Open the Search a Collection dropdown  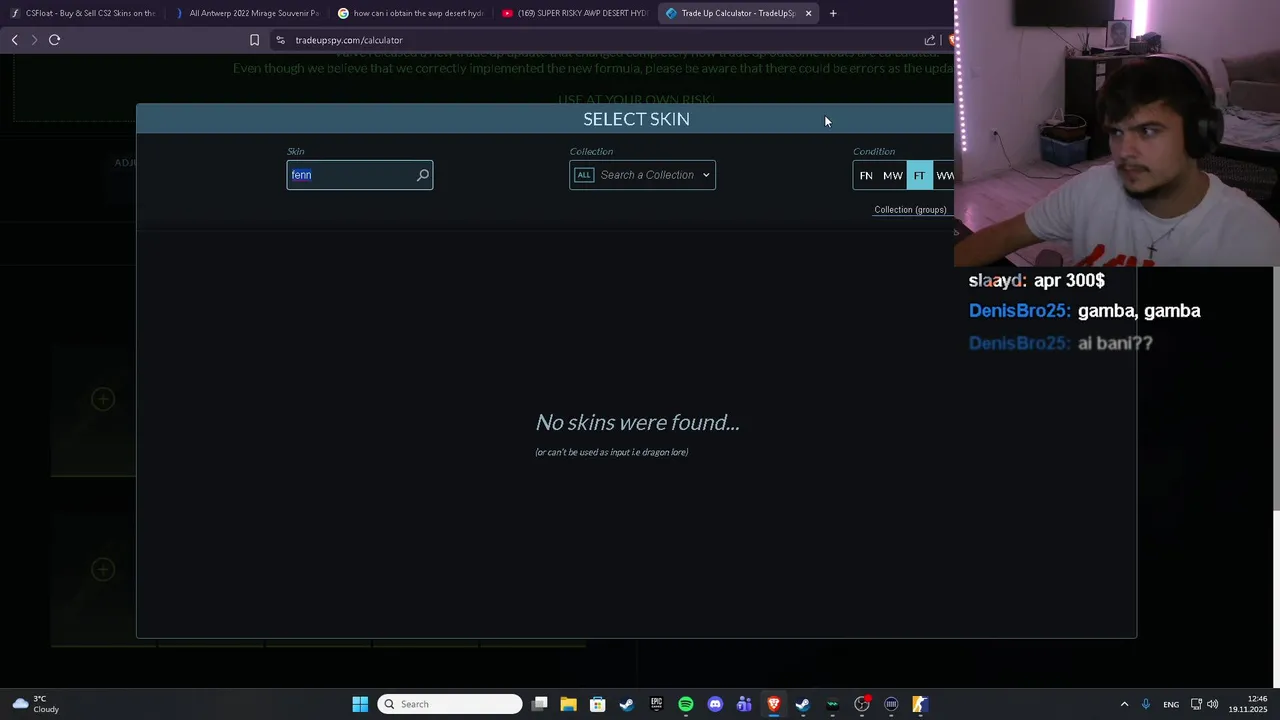642,175
